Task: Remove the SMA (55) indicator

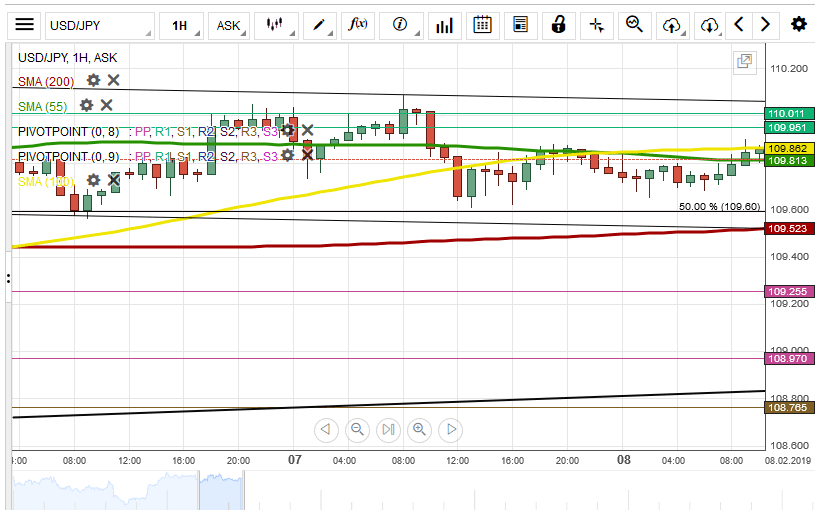Action: [x=106, y=105]
